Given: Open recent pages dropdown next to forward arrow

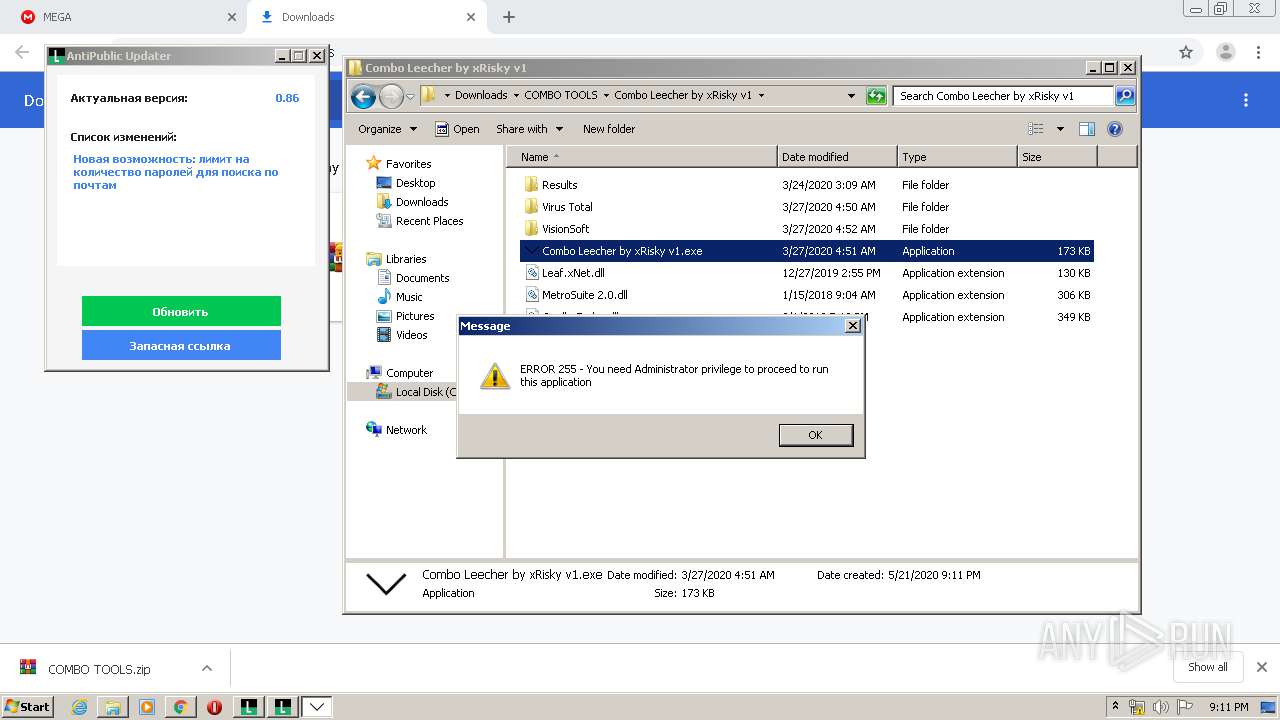Looking at the screenshot, I should [410, 96].
